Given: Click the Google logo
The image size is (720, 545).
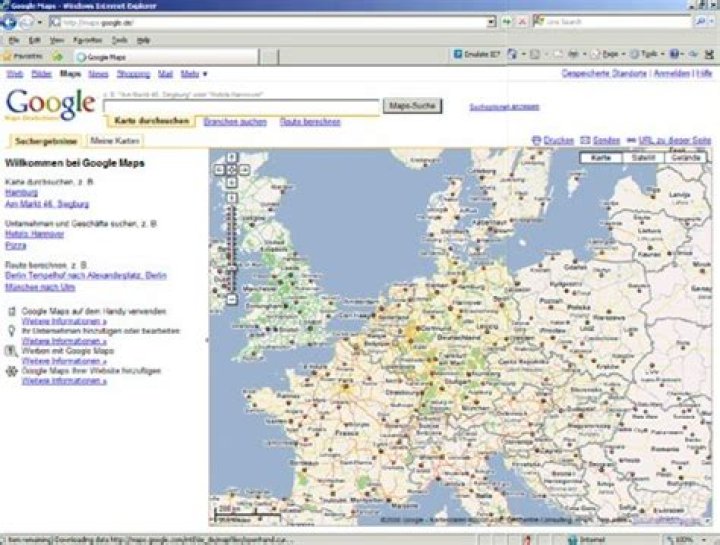Looking at the screenshot, I should [x=51, y=104].
